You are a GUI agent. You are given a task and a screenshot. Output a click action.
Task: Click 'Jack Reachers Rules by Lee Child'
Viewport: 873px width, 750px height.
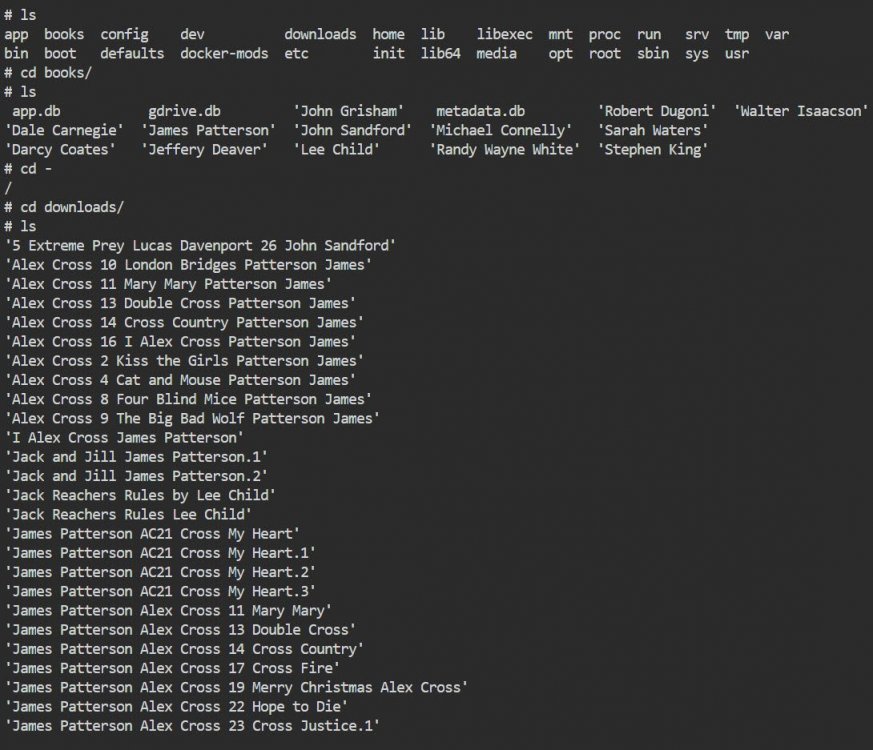click(x=140, y=495)
